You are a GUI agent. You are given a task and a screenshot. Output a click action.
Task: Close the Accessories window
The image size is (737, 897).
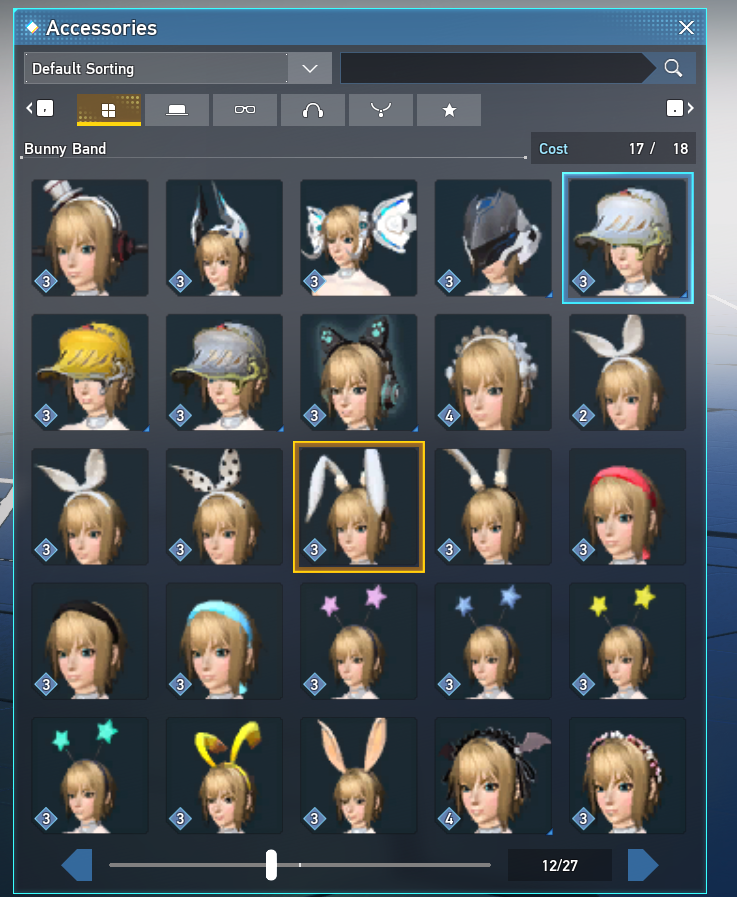686,27
